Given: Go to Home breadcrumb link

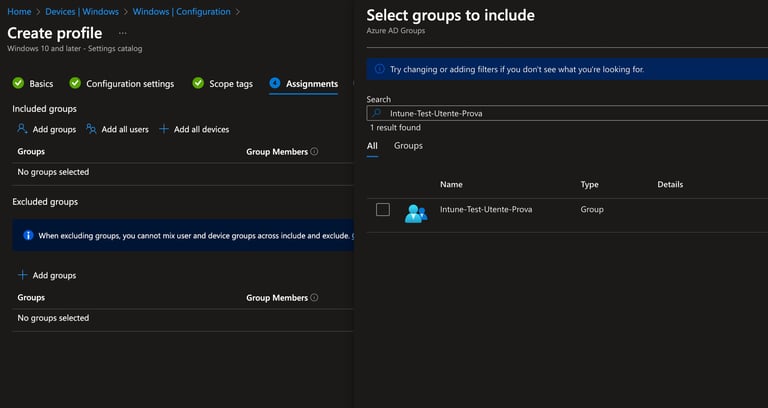Looking at the screenshot, I should (19, 12).
